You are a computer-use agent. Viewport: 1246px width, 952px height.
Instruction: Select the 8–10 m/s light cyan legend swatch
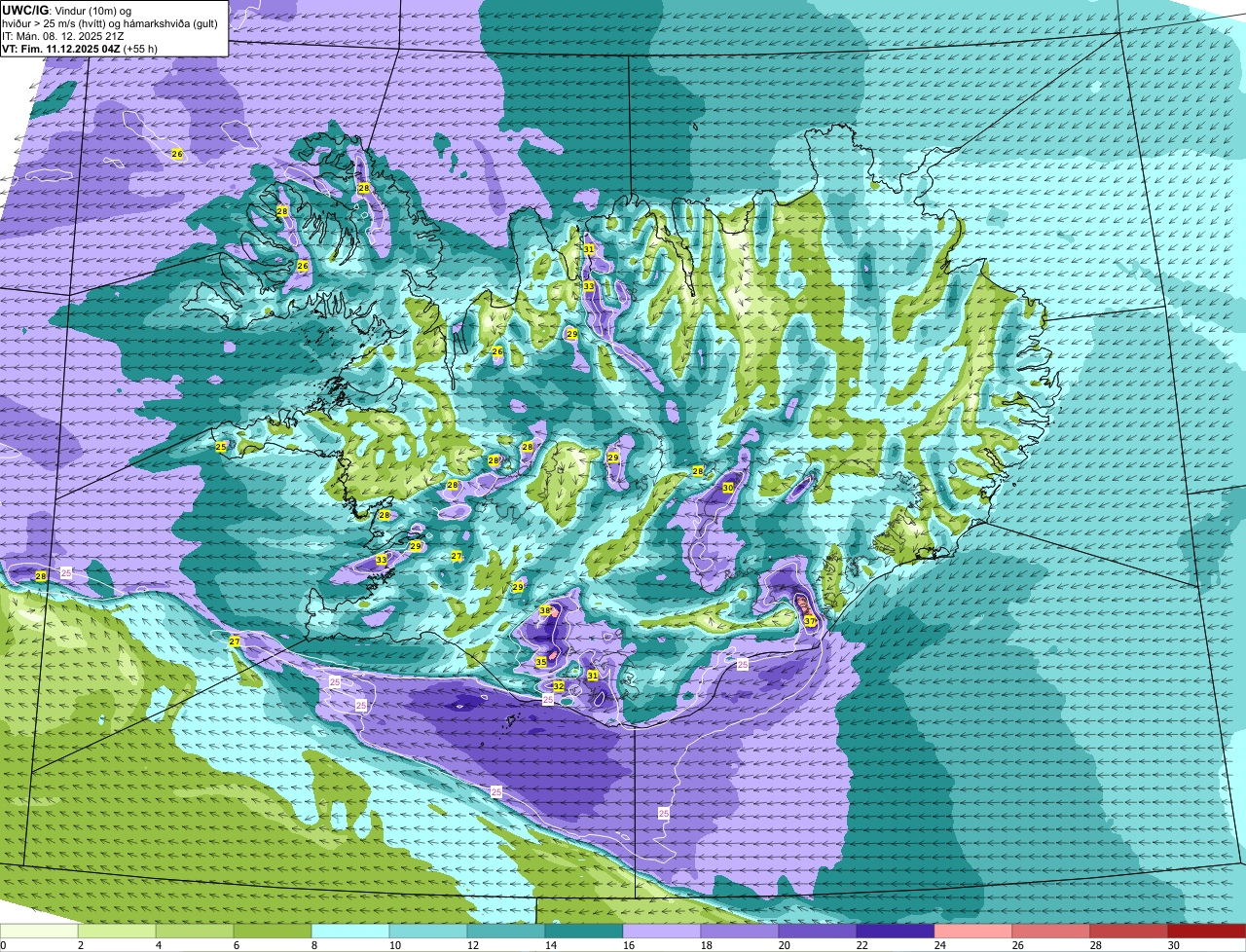(x=350, y=931)
